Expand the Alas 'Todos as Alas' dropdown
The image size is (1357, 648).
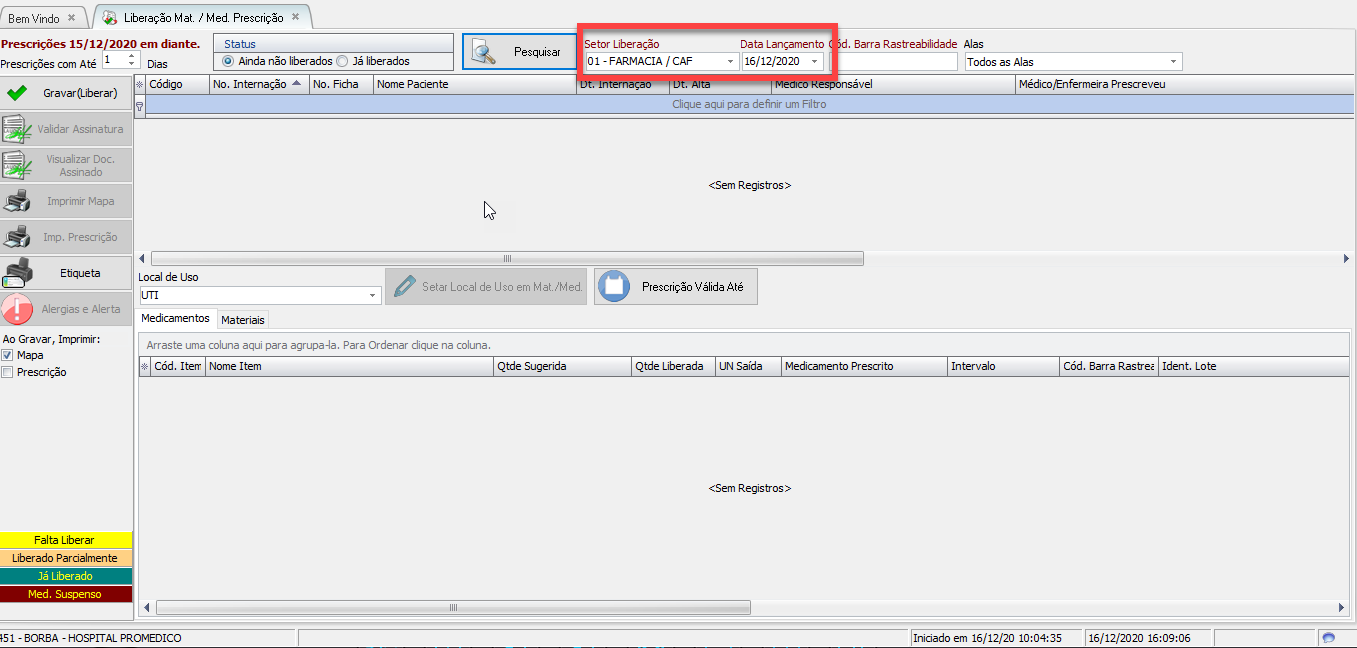1173,62
